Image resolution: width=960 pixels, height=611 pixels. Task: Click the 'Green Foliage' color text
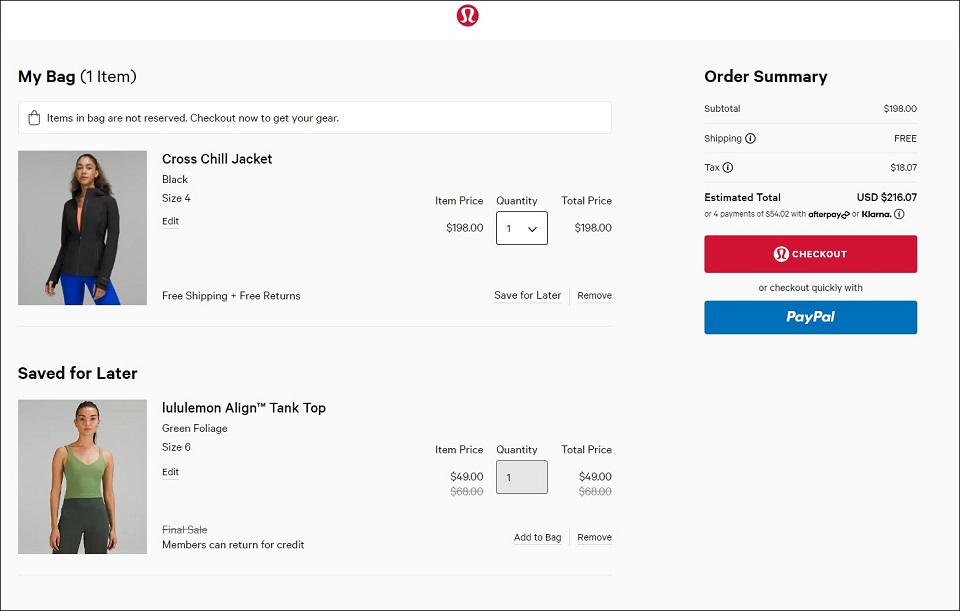coord(195,428)
